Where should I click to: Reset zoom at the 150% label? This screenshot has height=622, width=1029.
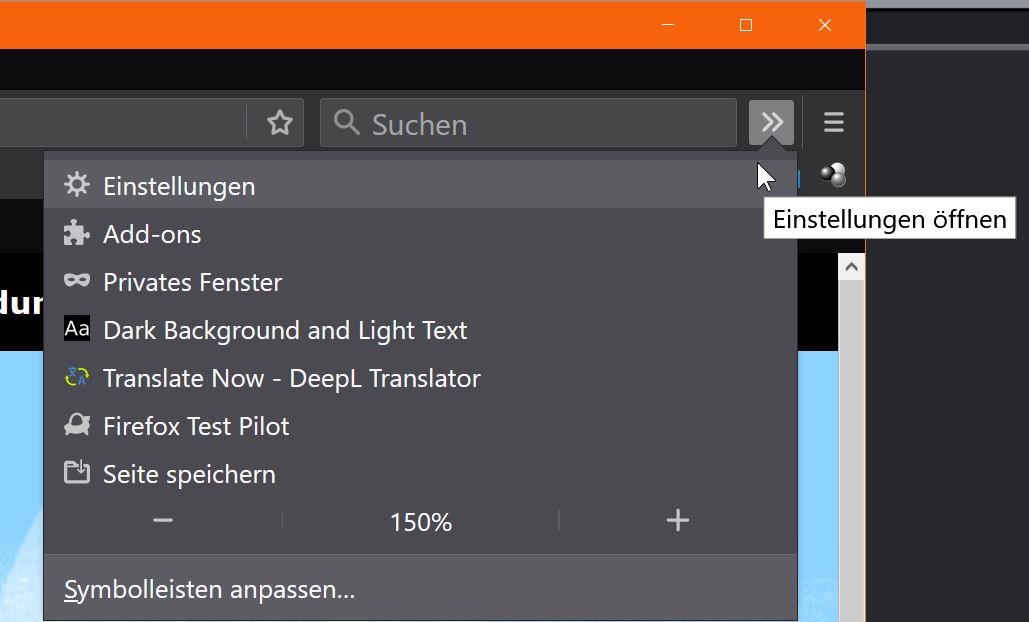421,522
